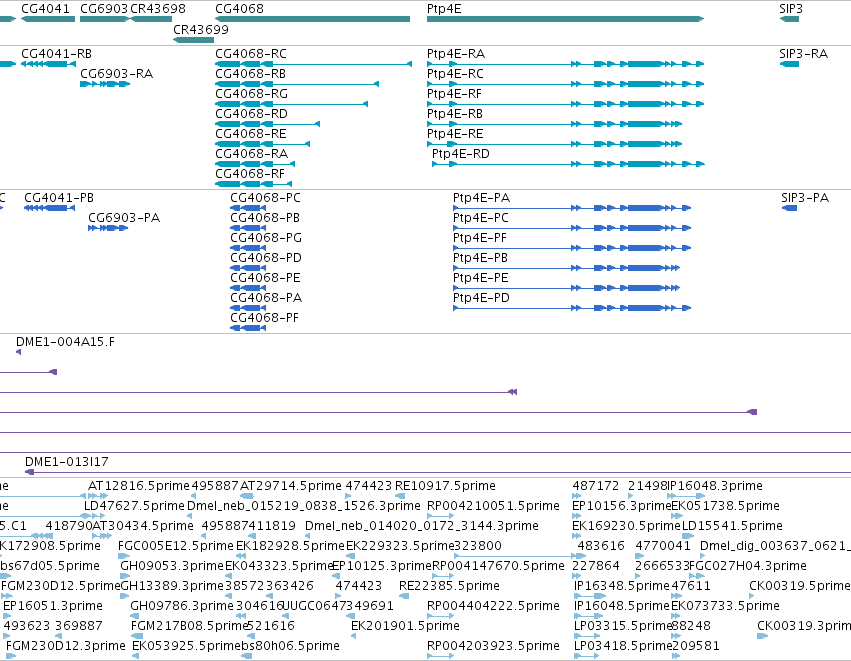851x661 pixels.
Task: Select protein Ptp4E-PD
Action: coord(481,298)
